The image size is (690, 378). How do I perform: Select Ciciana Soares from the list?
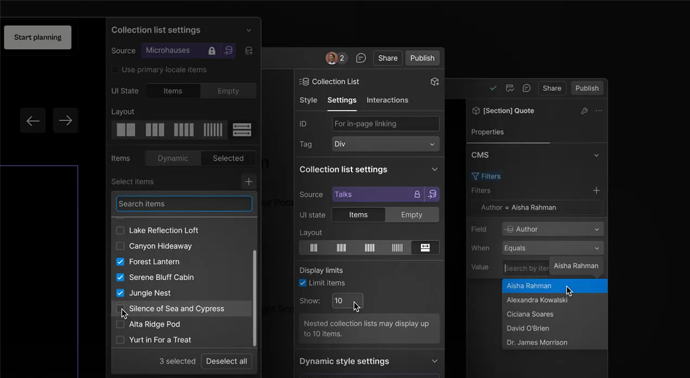coord(554,314)
